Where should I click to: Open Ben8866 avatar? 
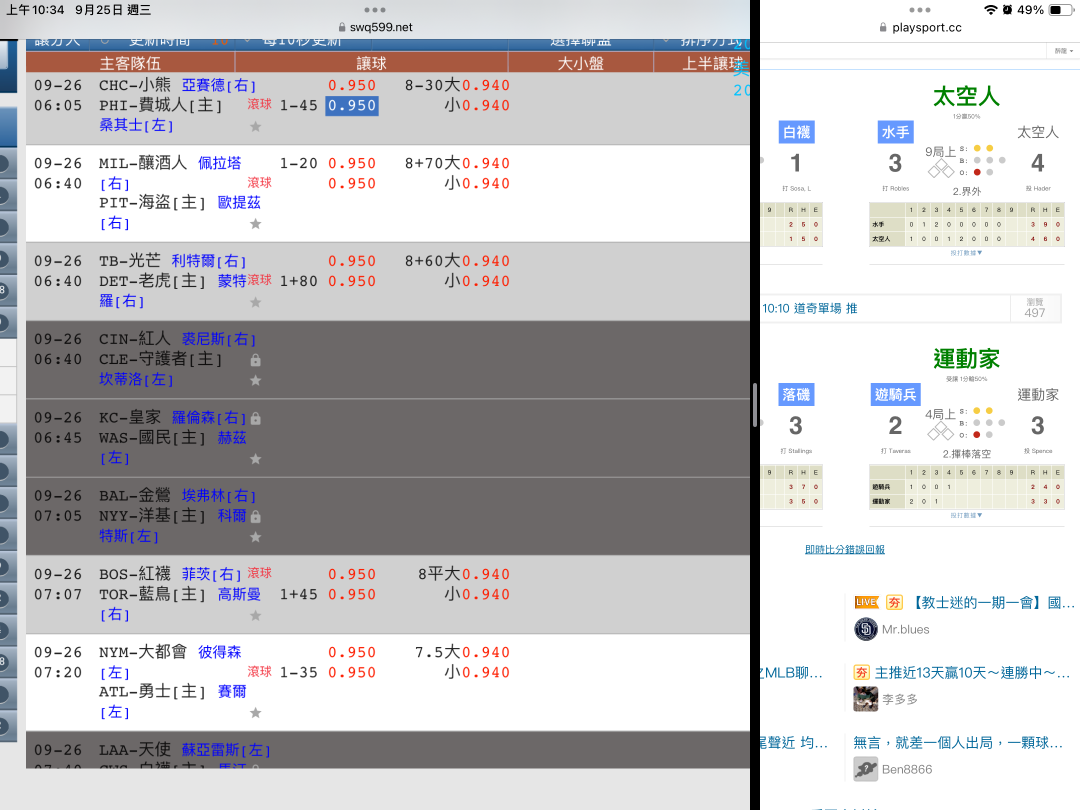pos(866,769)
